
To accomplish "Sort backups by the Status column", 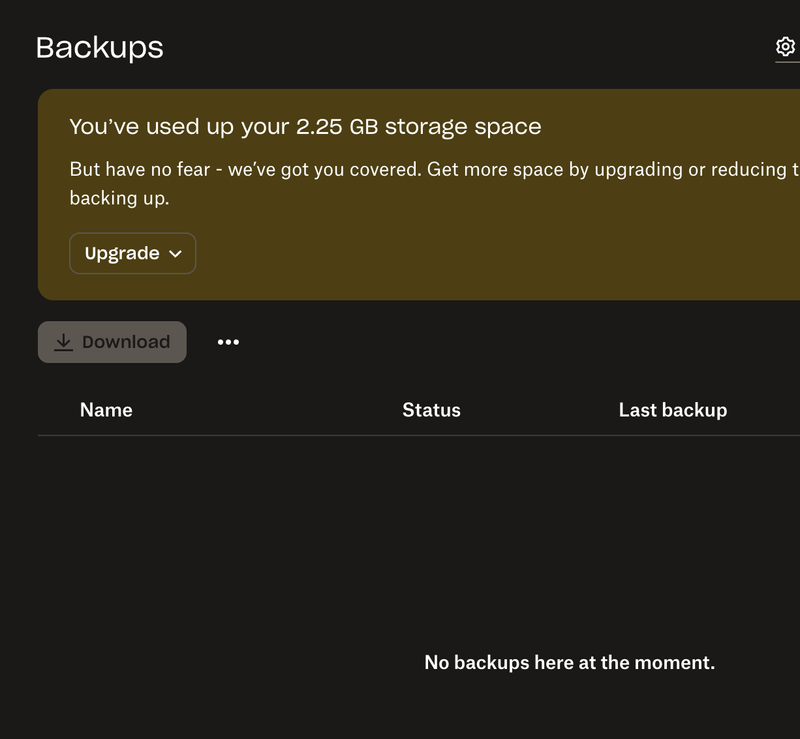I will click(x=431, y=410).
